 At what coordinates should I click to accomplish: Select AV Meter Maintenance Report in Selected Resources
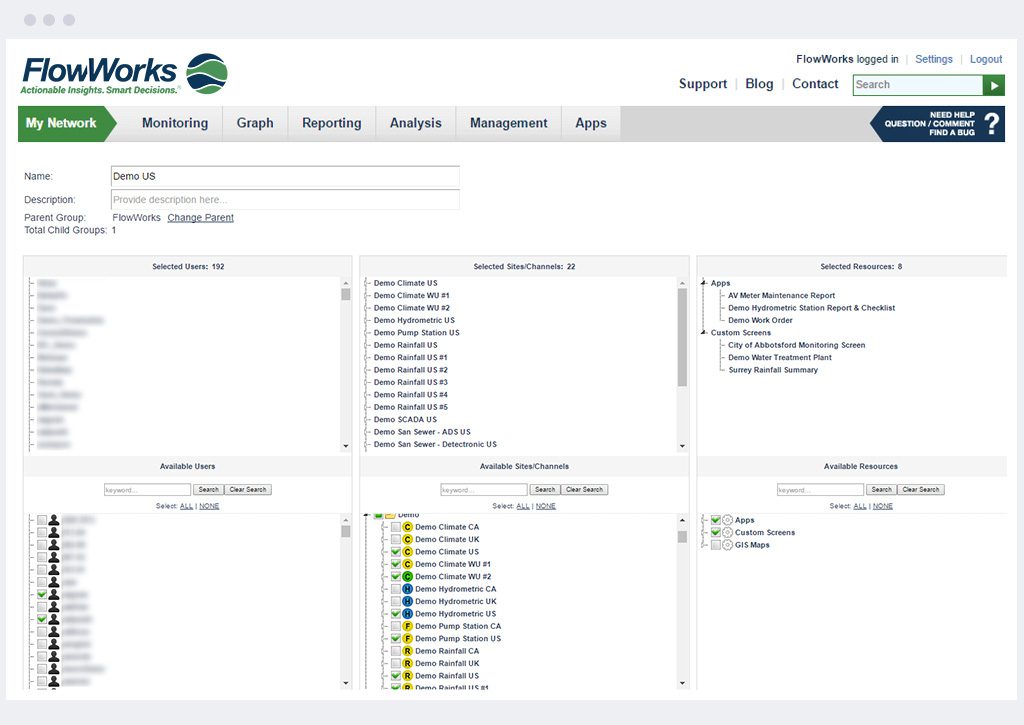pos(782,296)
